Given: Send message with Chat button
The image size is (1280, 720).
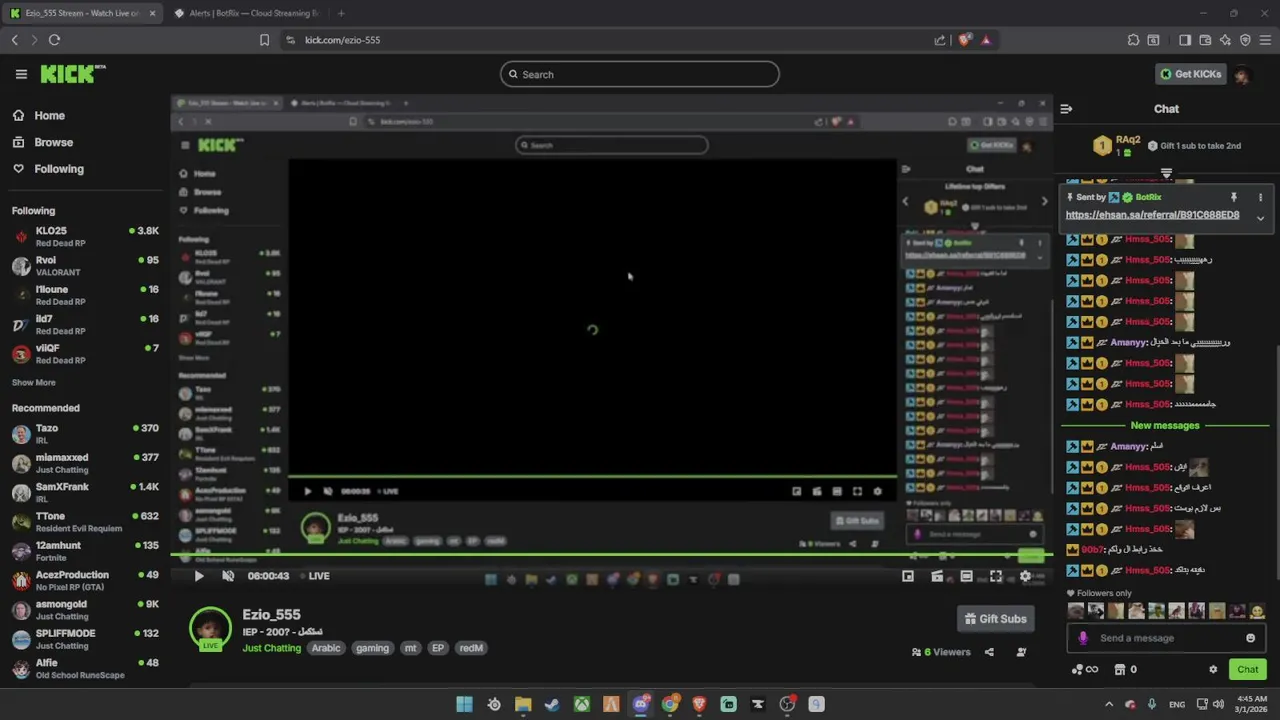Looking at the screenshot, I should pos(1247,670).
